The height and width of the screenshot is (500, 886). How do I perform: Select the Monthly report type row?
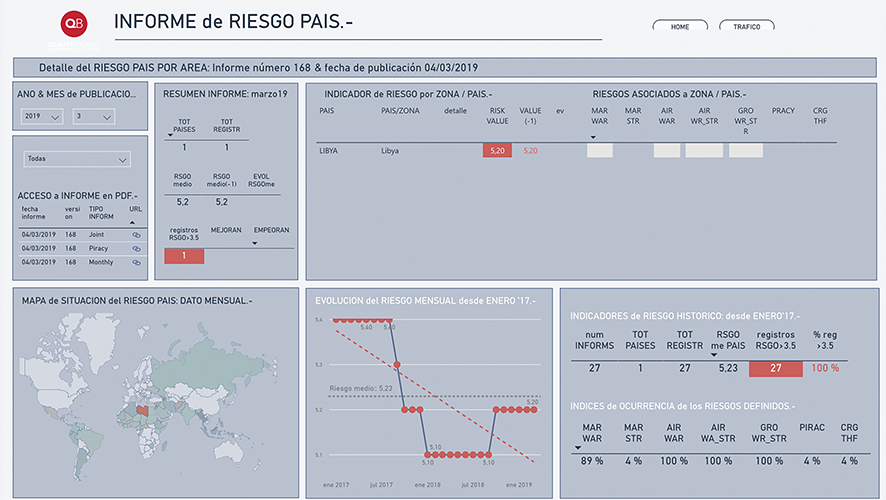pos(101,262)
